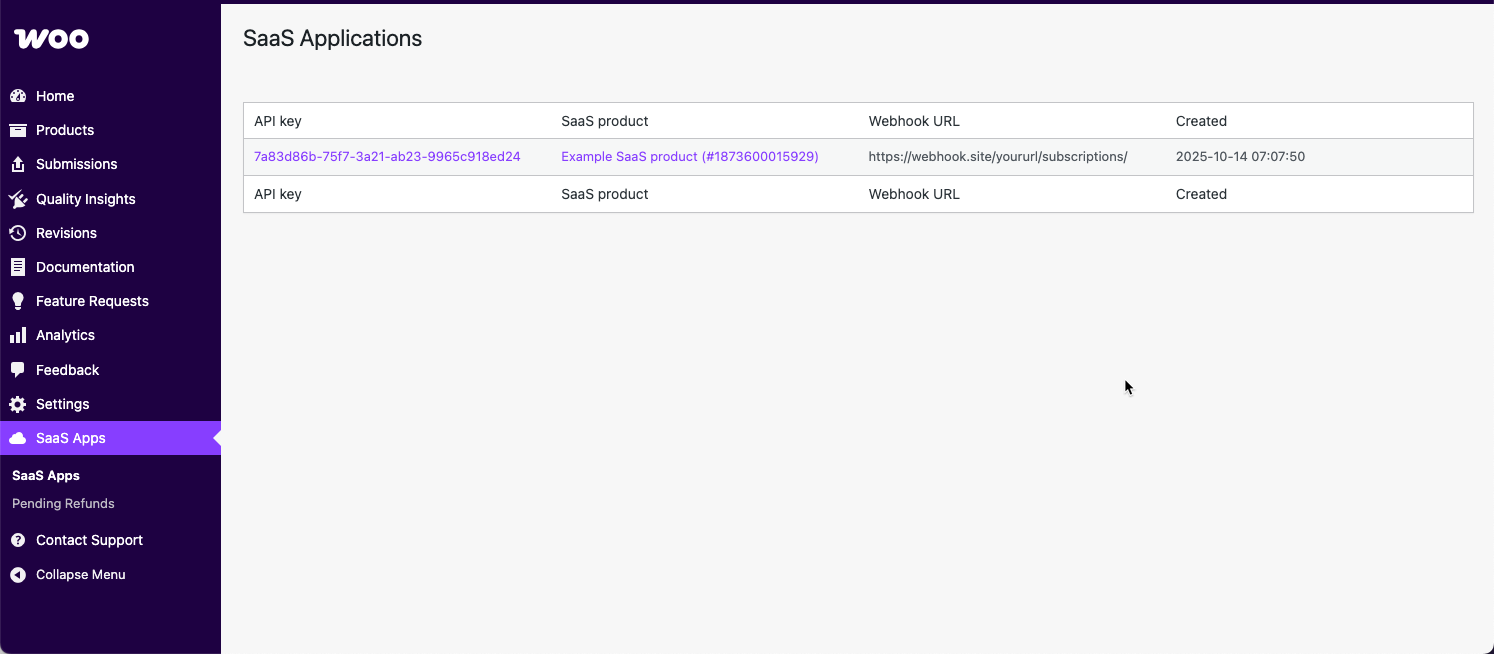Open the Quality Insights icon

[x=19, y=199]
